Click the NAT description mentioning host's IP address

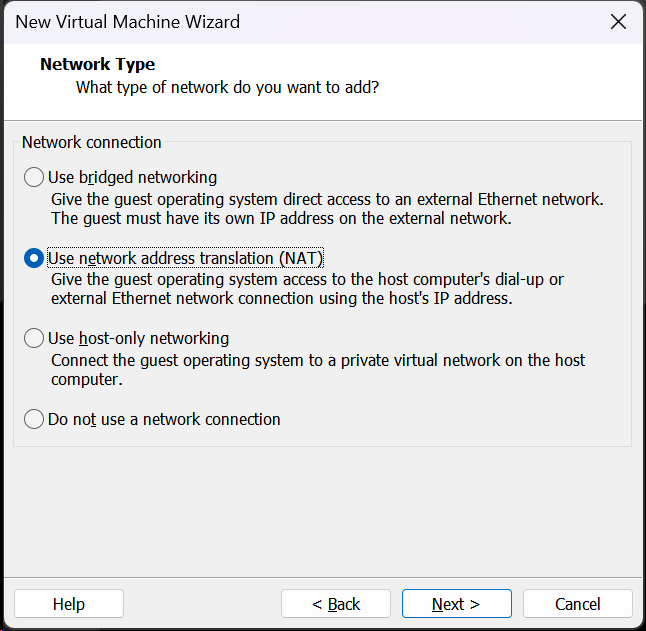pos(307,289)
